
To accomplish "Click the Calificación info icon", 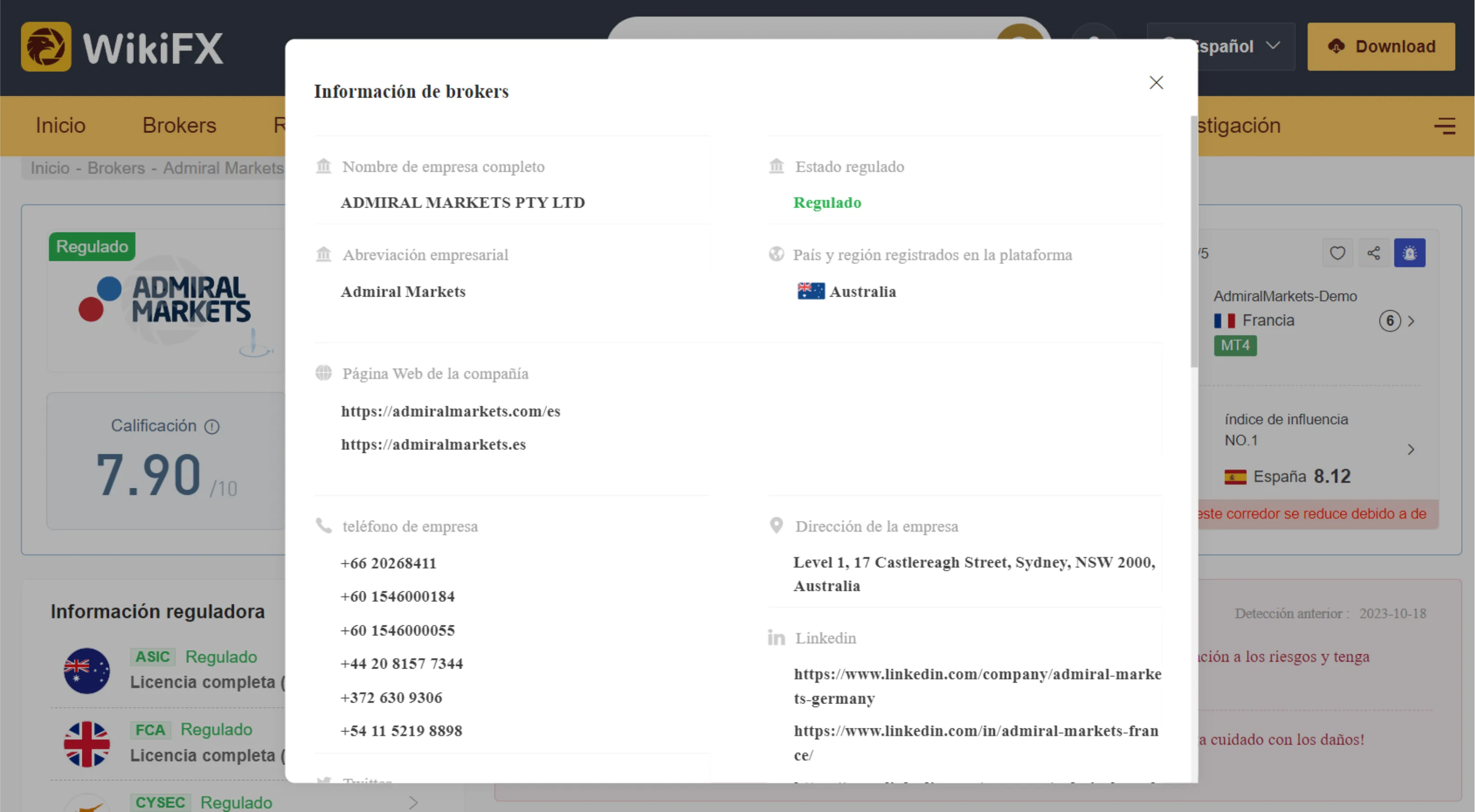I will (212, 427).
